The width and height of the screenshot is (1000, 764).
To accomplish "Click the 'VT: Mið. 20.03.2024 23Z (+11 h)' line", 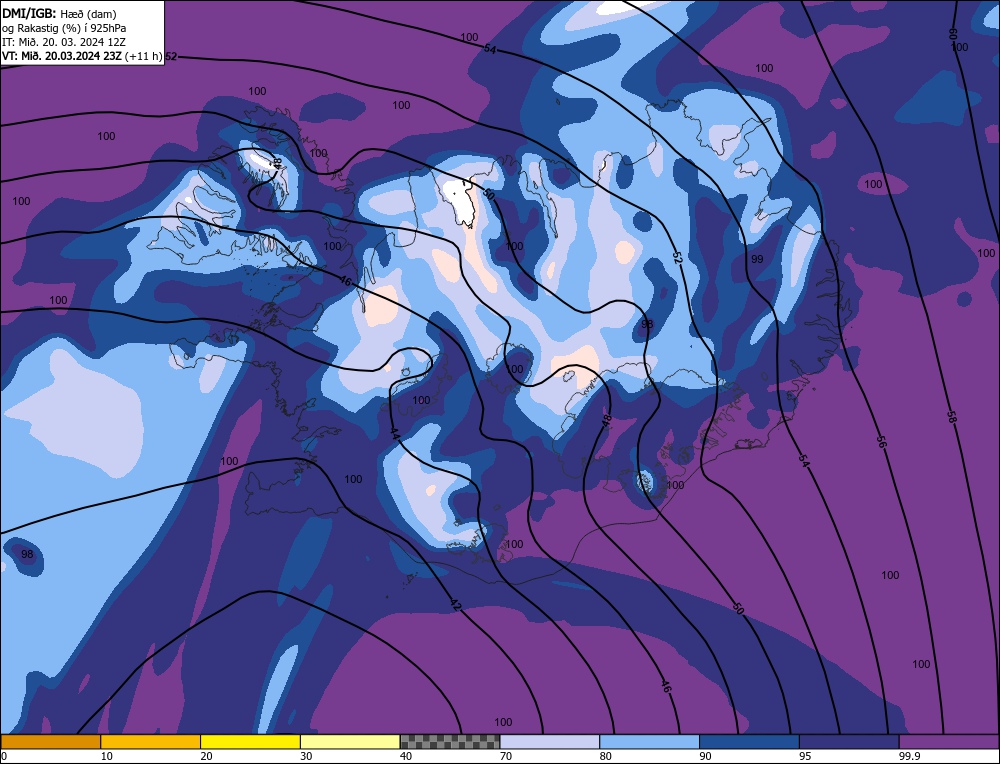I will click(82, 56).
